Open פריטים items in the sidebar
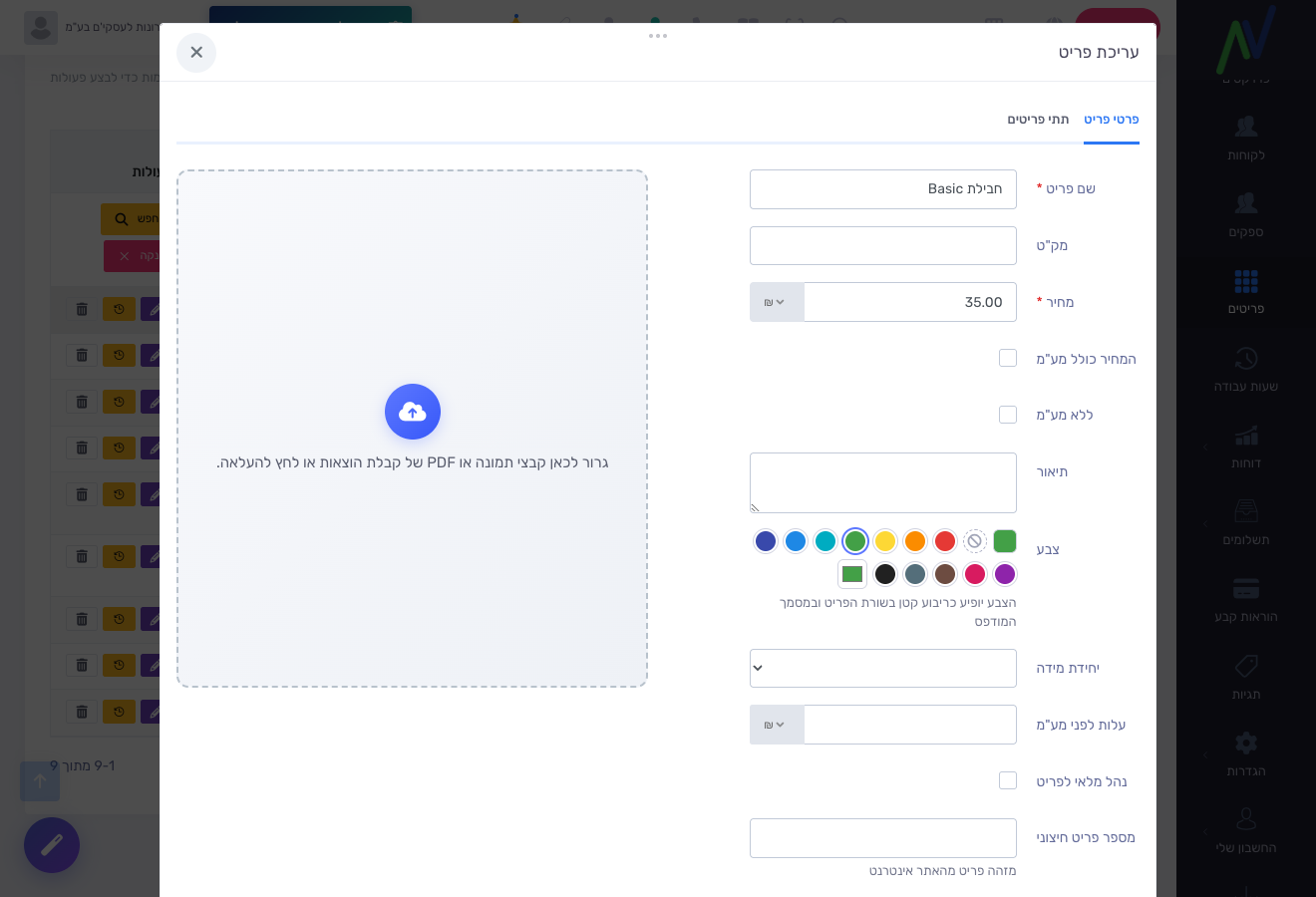Image resolution: width=1316 pixels, height=897 pixels. 1246,292
